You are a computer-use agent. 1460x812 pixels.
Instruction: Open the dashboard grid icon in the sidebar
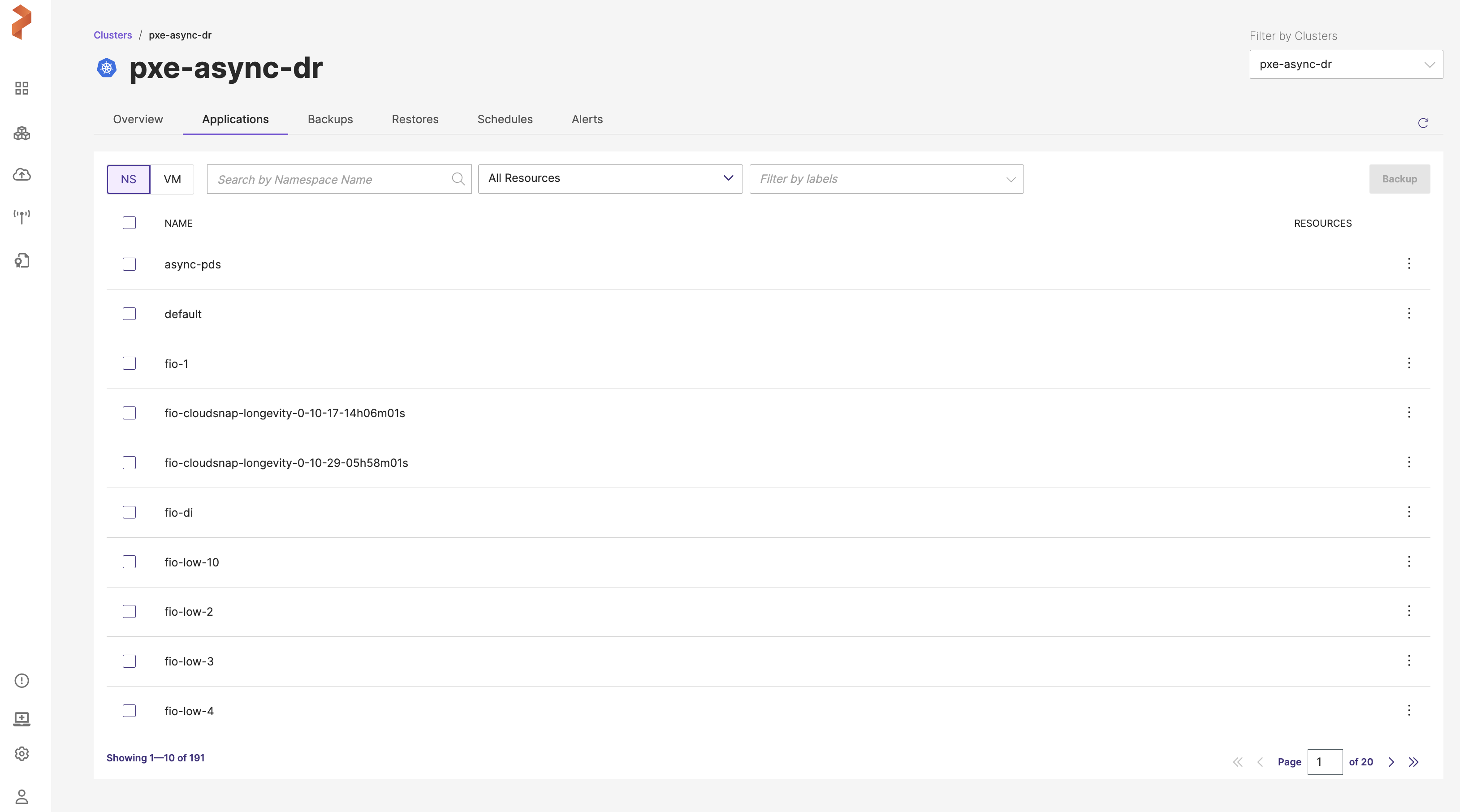coord(22,88)
